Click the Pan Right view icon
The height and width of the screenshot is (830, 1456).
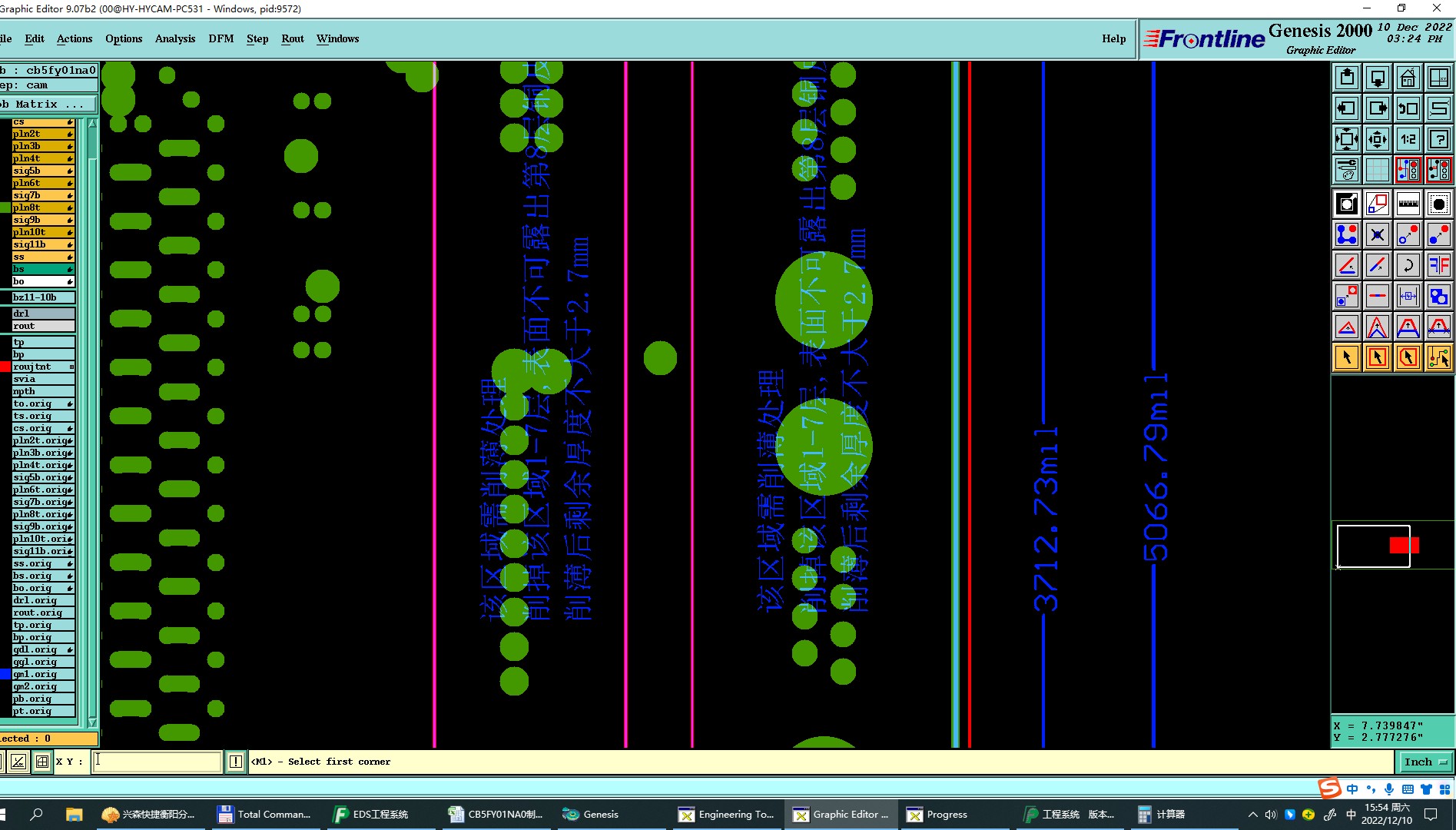click(x=1378, y=108)
